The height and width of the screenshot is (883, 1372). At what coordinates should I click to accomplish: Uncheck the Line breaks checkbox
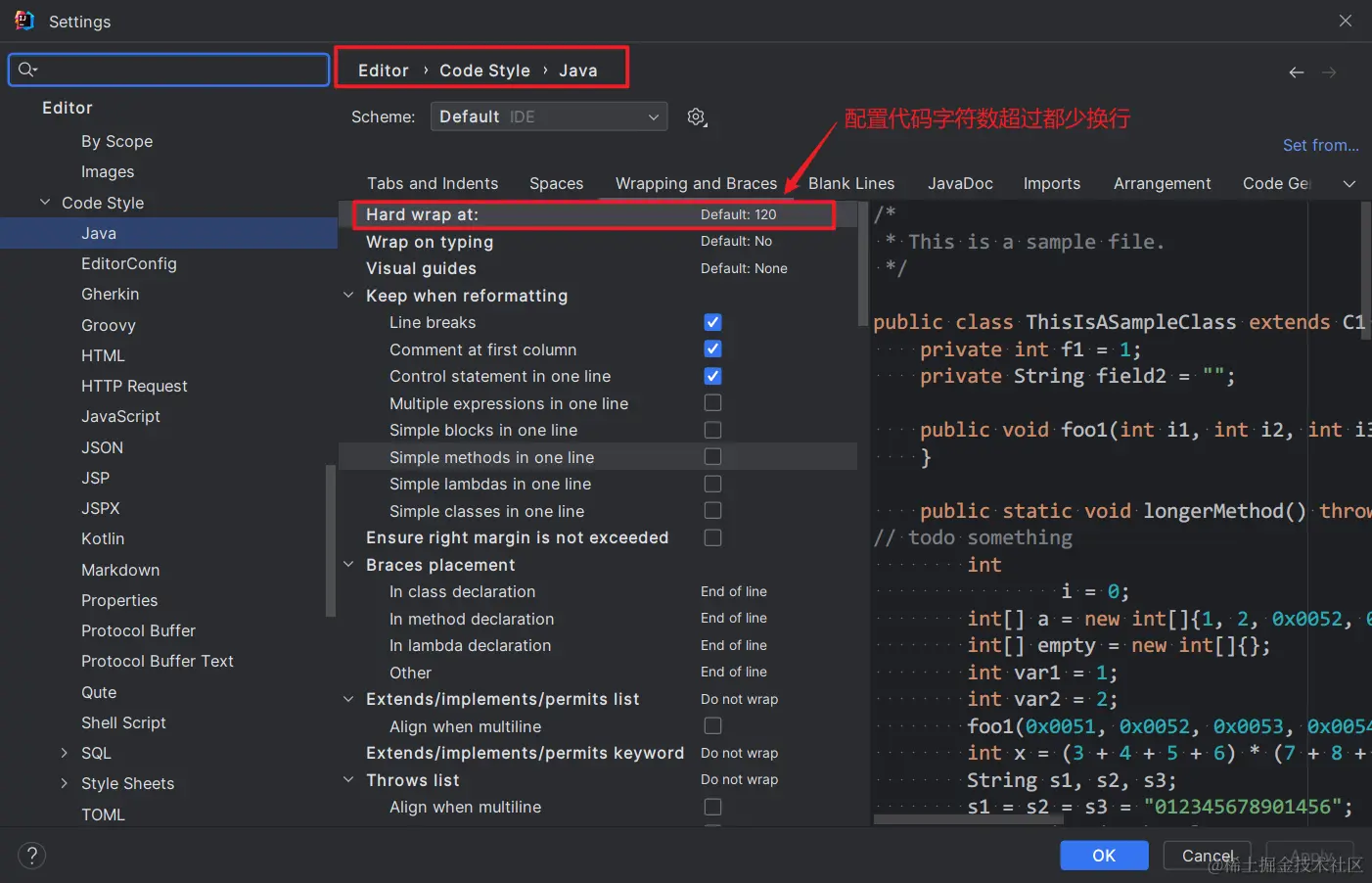712,322
